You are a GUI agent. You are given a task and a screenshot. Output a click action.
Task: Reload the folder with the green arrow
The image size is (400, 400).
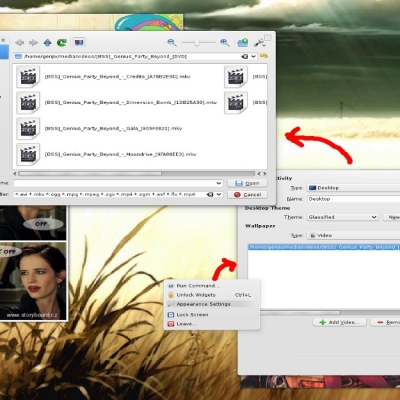click(x=62, y=43)
